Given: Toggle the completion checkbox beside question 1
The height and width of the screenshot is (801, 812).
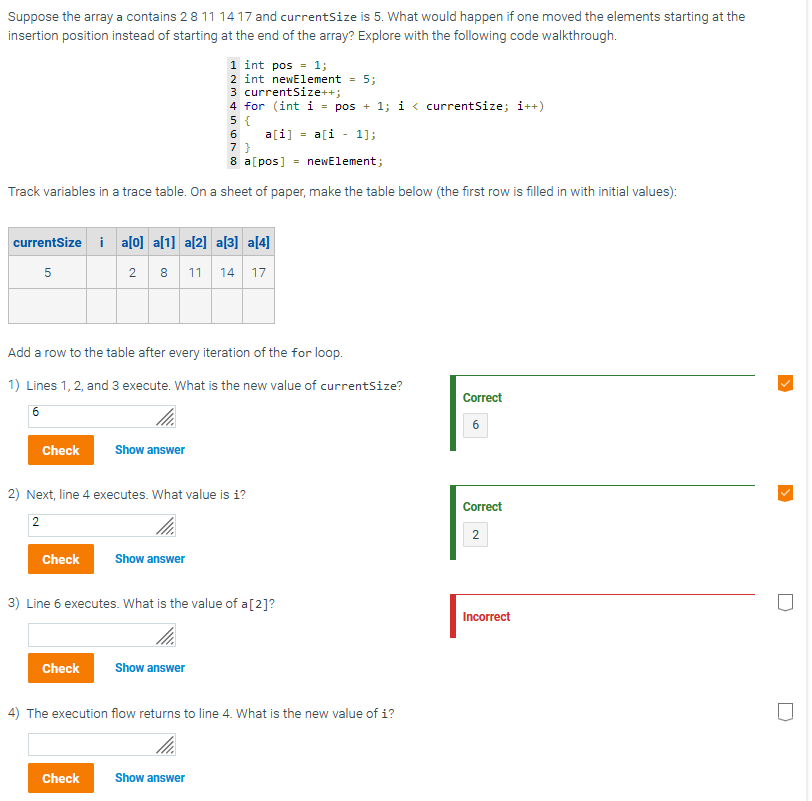Looking at the screenshot, I should (x=785, y=382).
